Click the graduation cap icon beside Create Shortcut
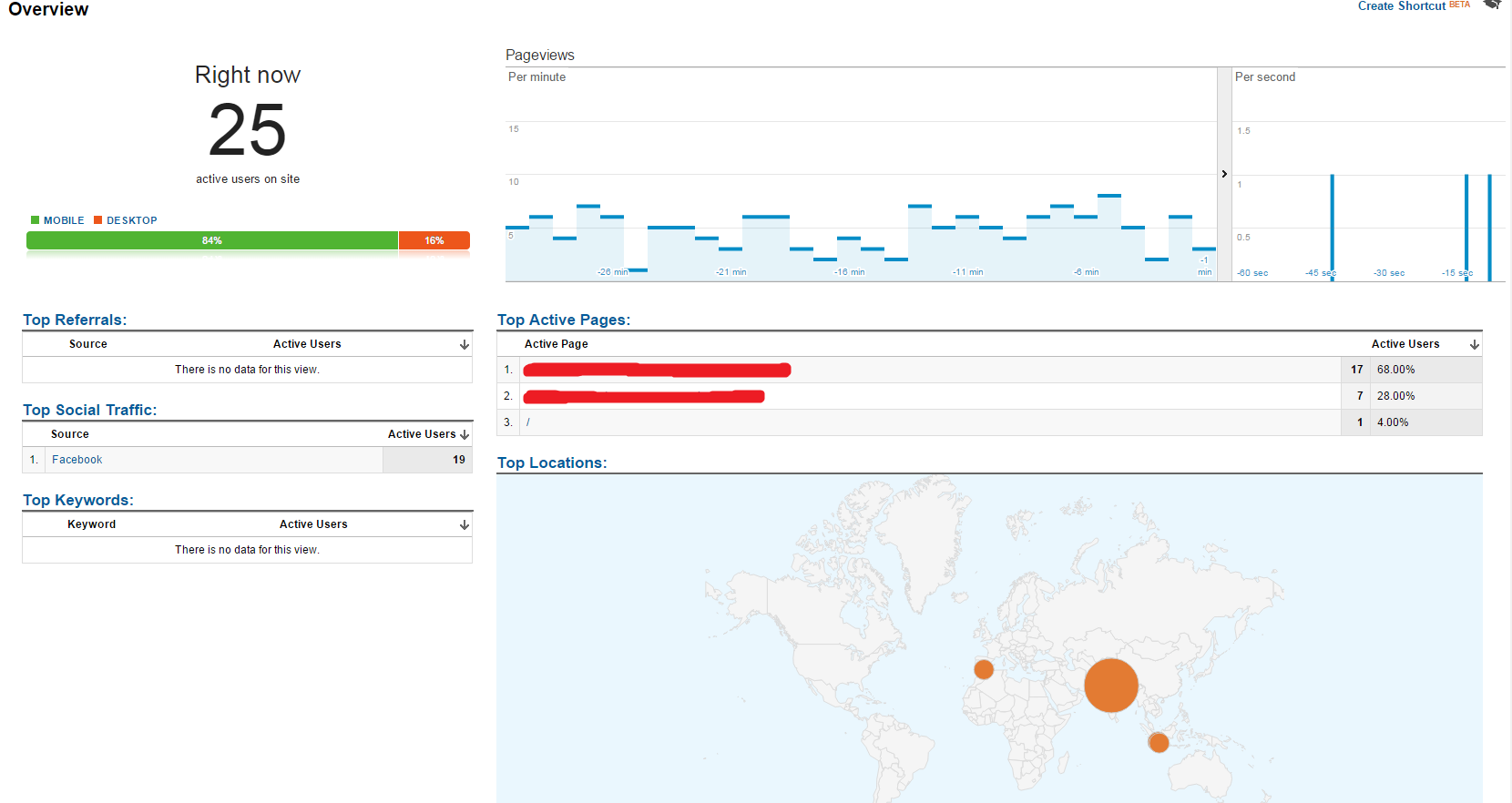 1491,5
